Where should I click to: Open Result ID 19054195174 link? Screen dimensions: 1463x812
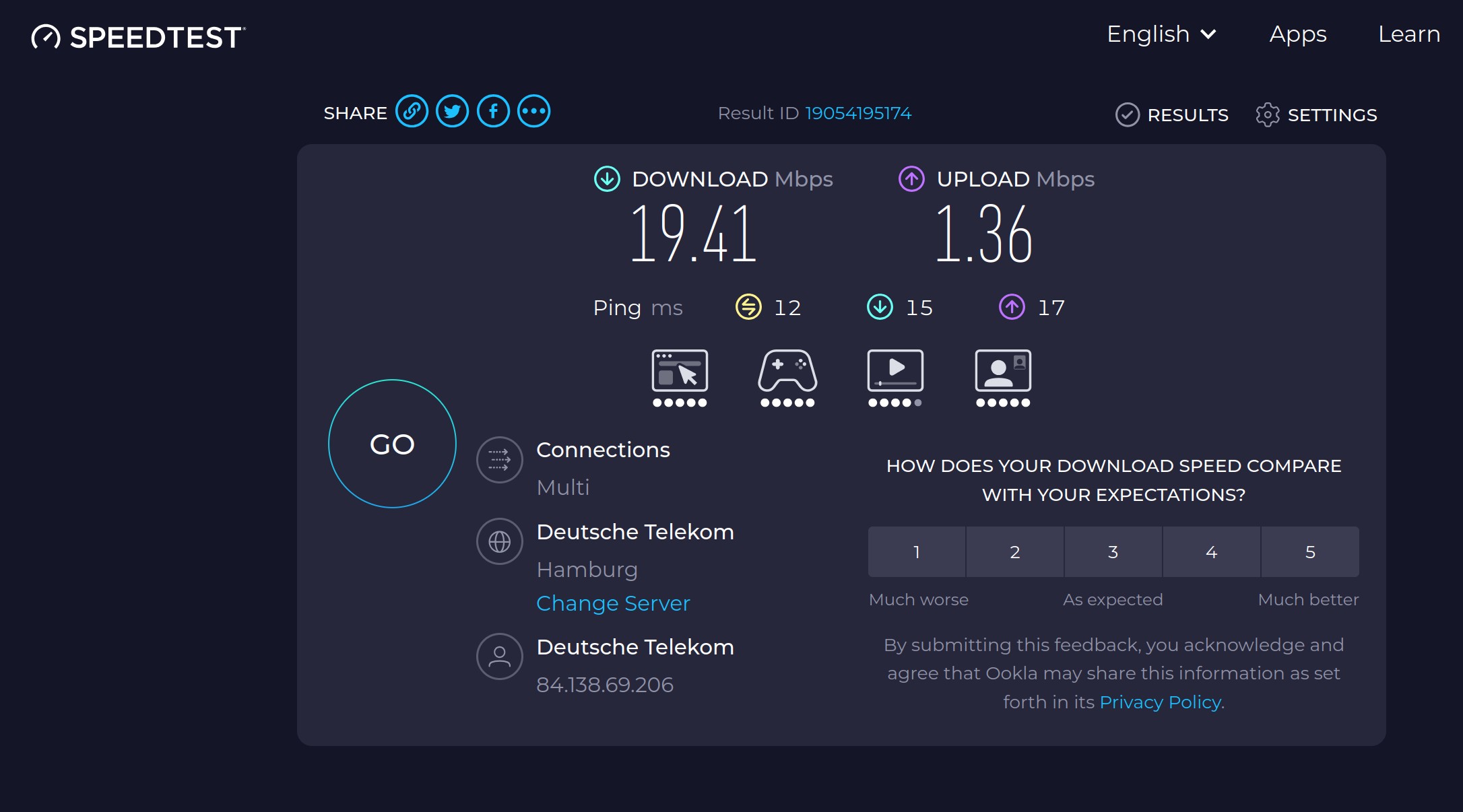pyautogui.click(x=858, y=113)
